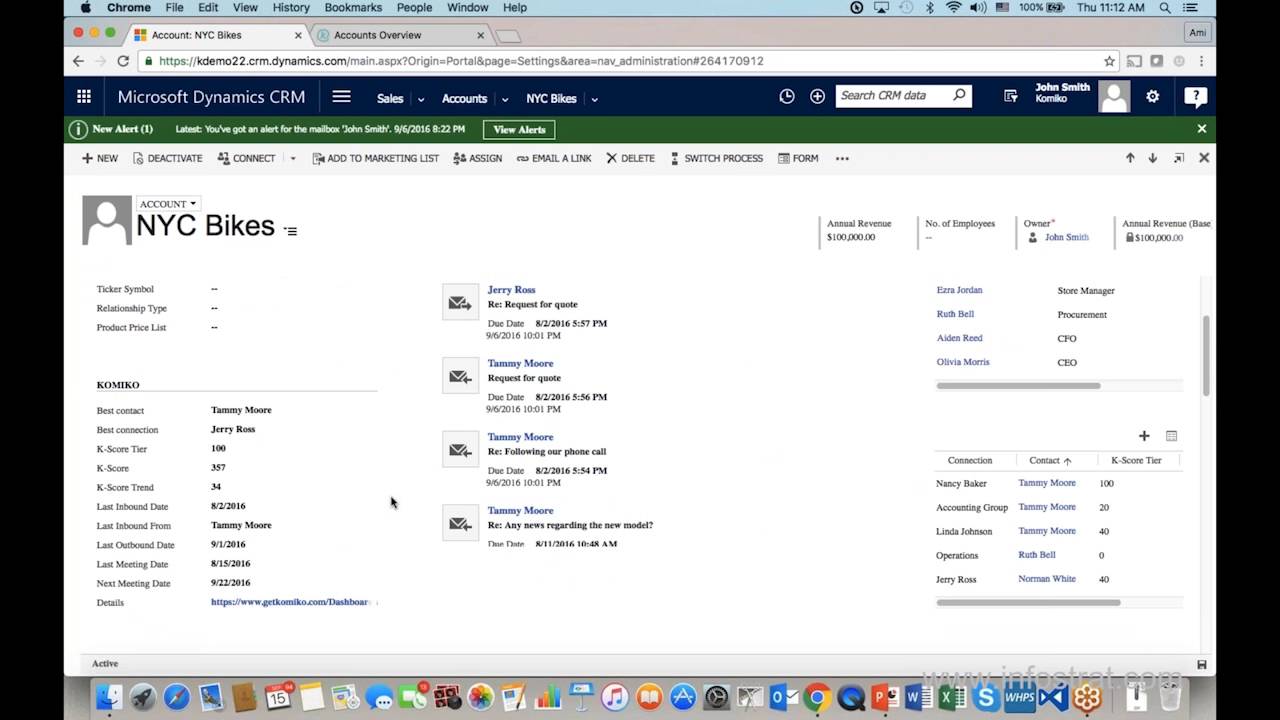Click View Alerts button
1280x720 pixels.
click(x=519, y=129)
